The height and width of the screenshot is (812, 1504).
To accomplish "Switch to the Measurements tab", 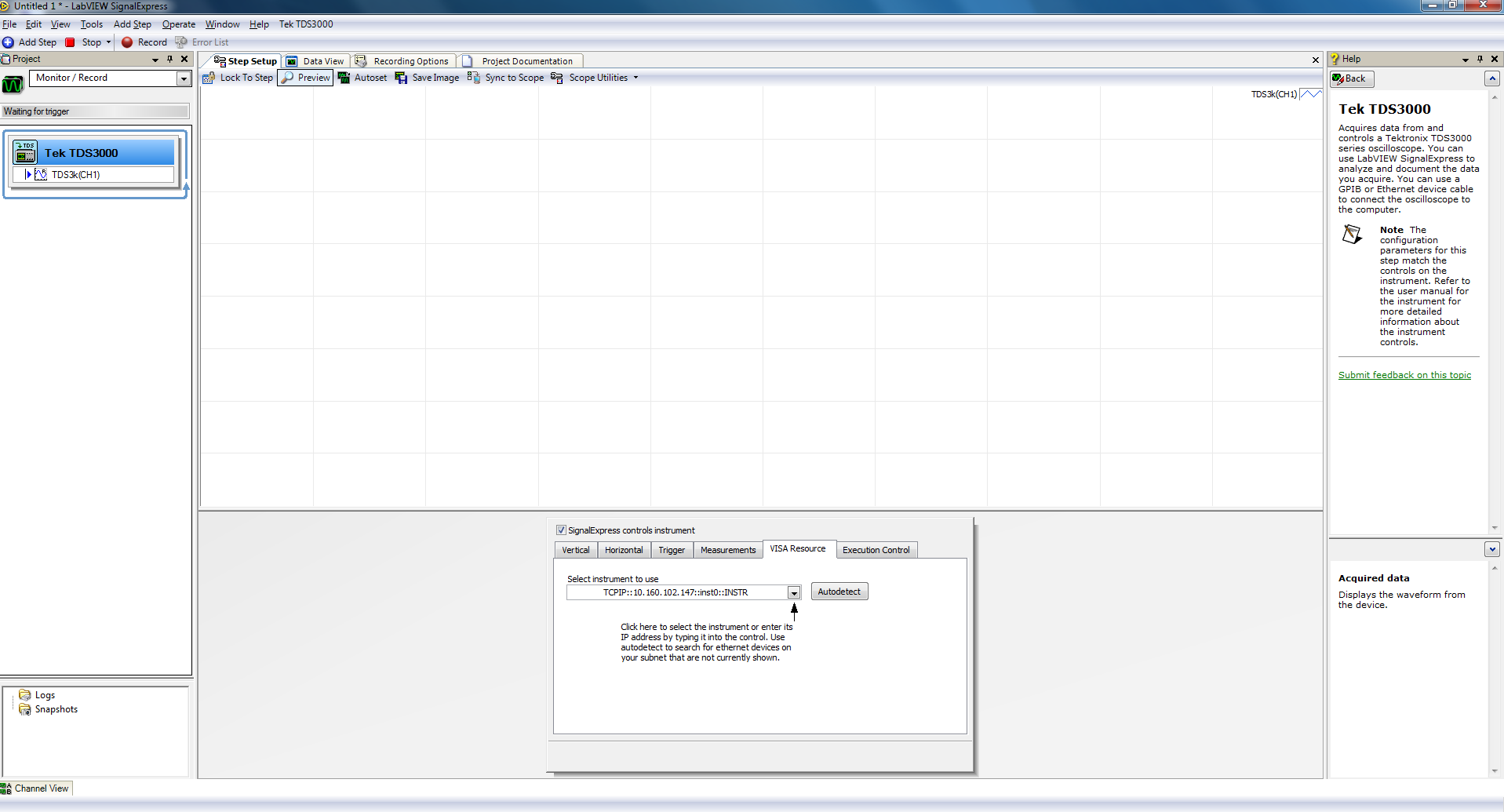I will (x=728, y=550).
